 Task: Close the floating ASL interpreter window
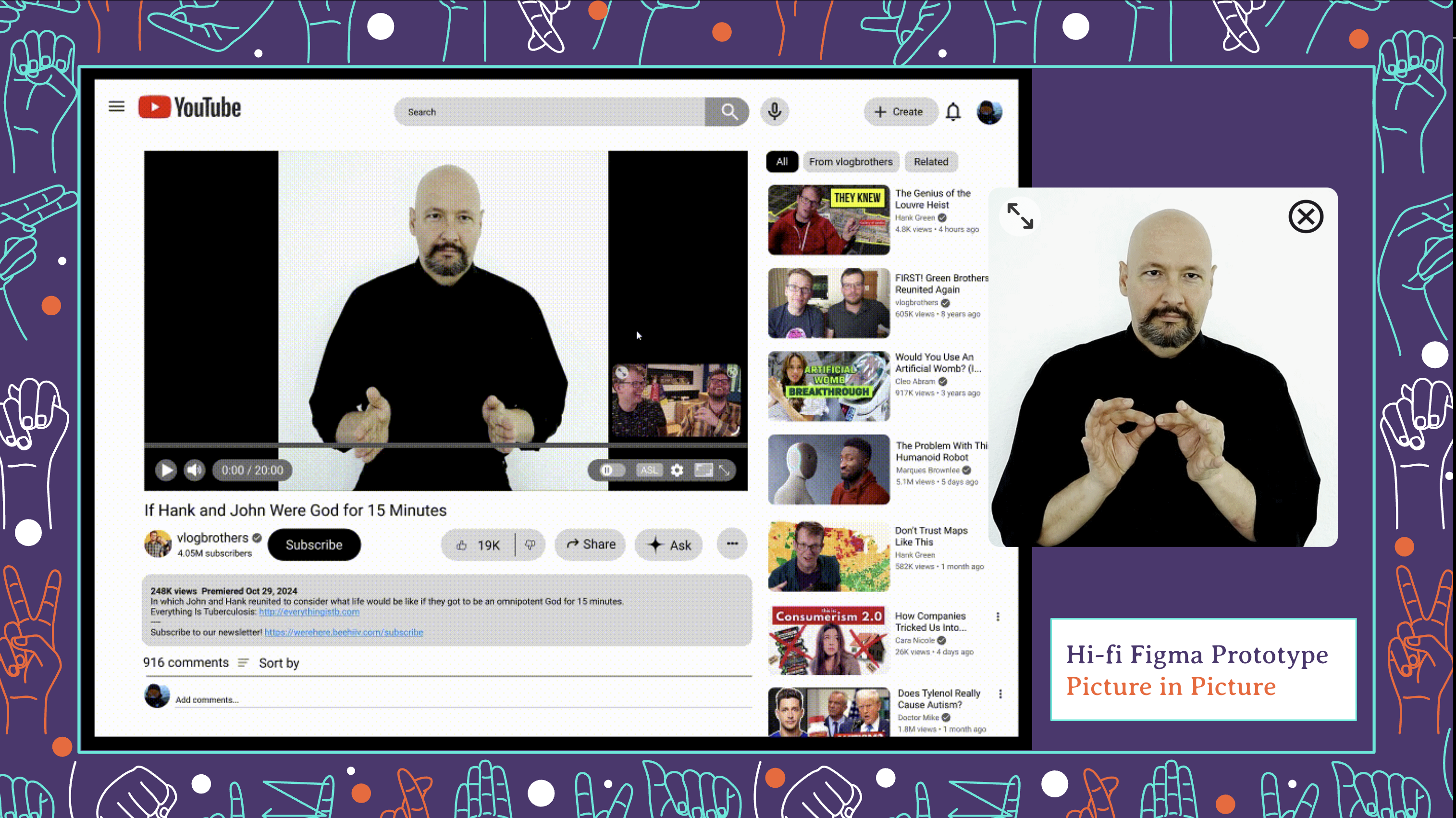point(1306,216)
